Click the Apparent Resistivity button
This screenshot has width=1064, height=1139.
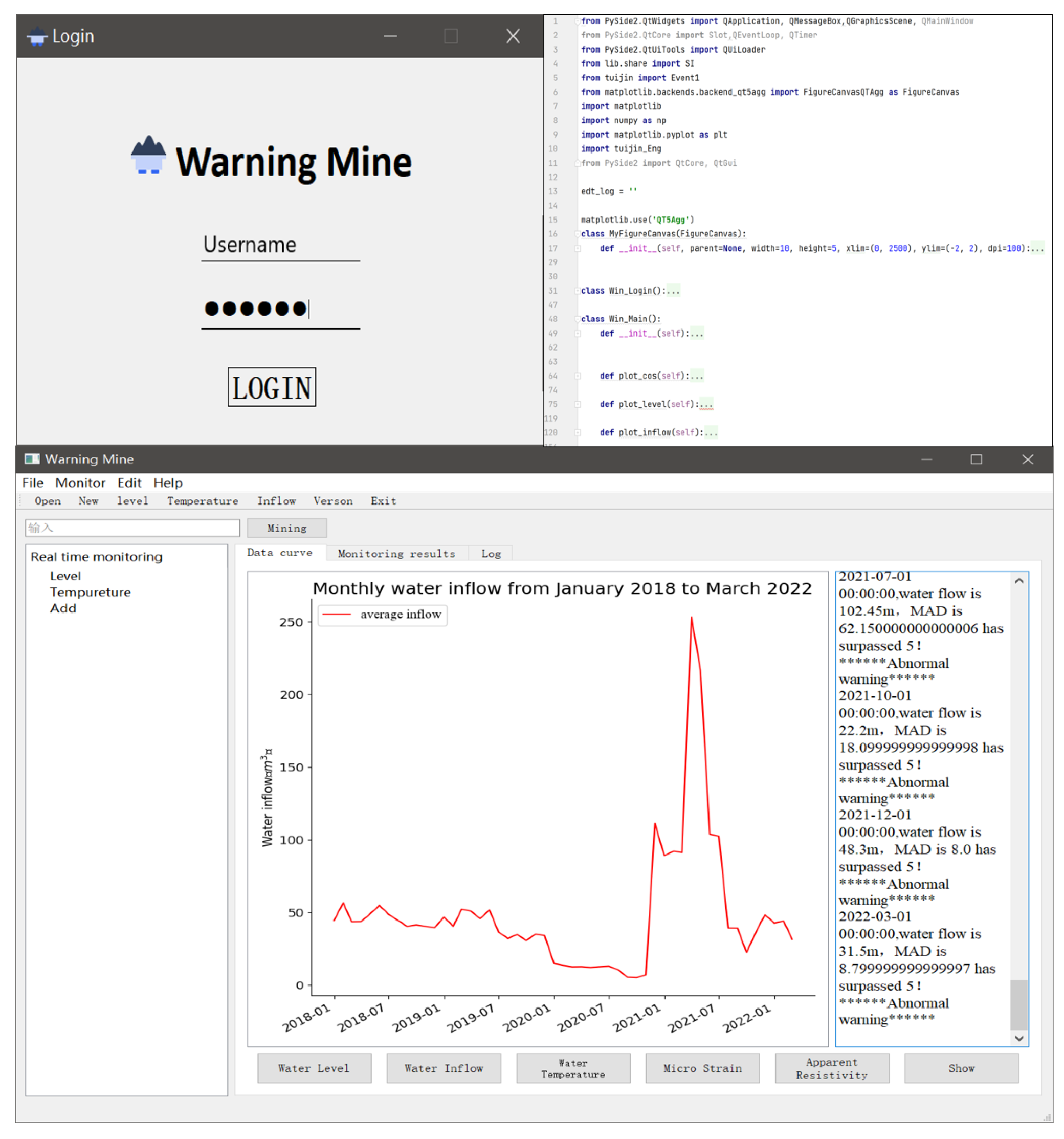[831, 1068]
